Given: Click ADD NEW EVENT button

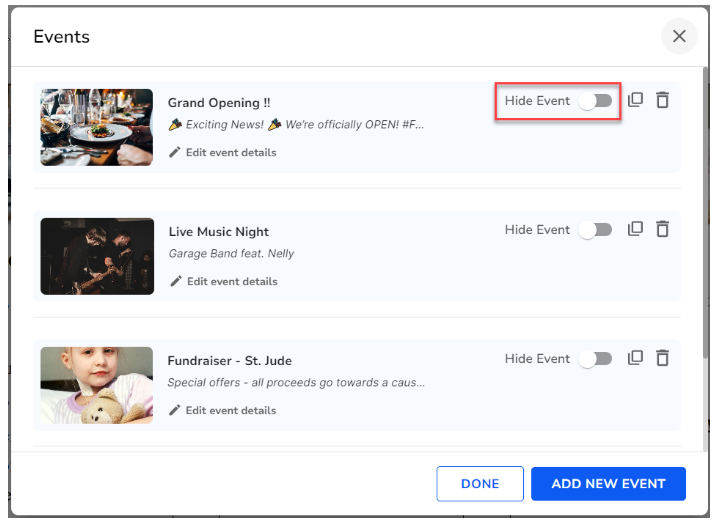Looking at the screenshot, I should point(608,484).
